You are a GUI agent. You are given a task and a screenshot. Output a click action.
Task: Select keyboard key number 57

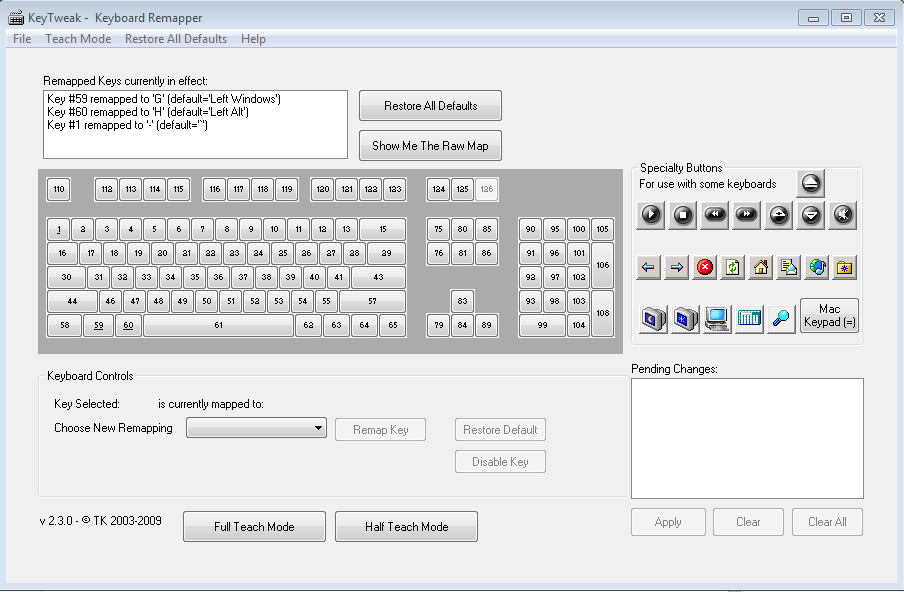click(x=372, y=301)
